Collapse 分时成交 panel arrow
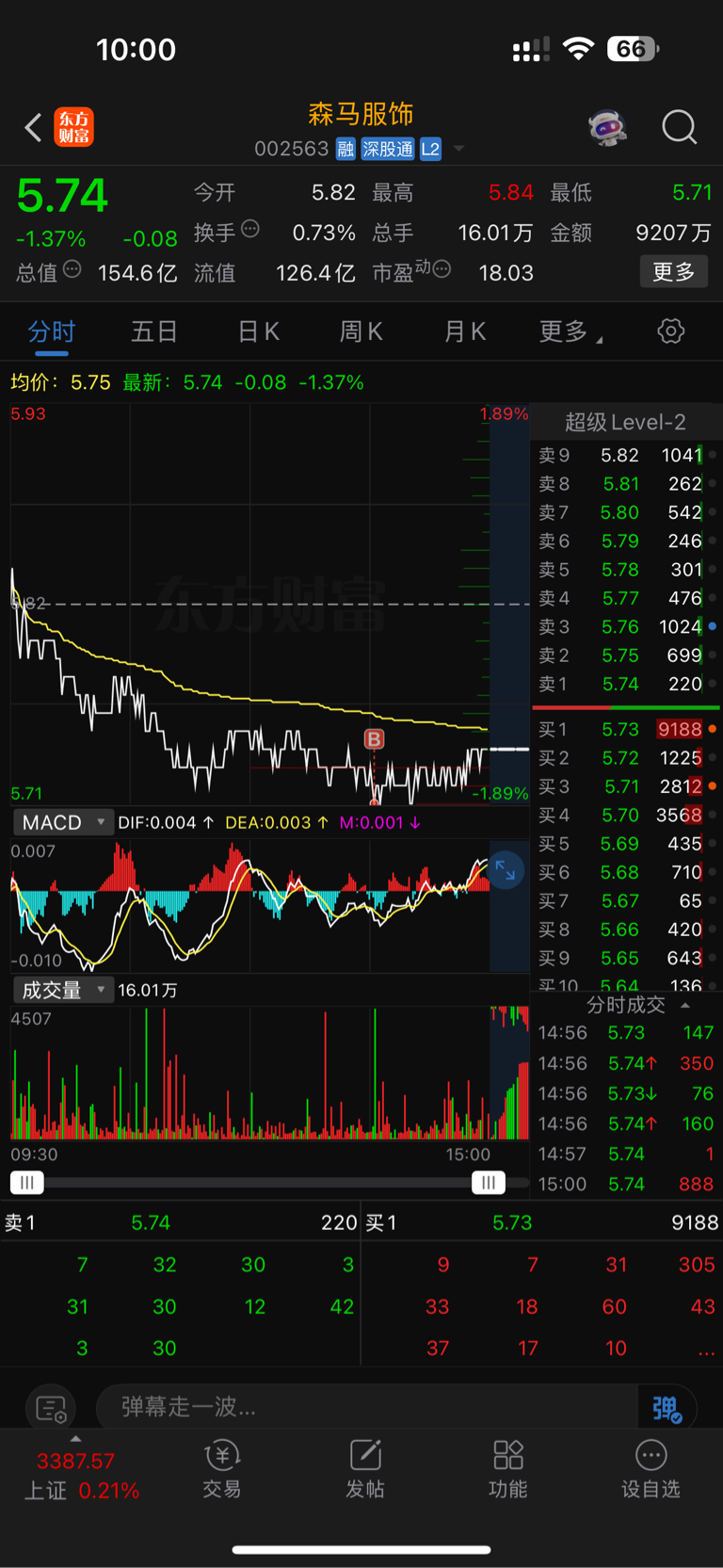This screenshot has width=723, height=1568. click(x=685, y=1006)
